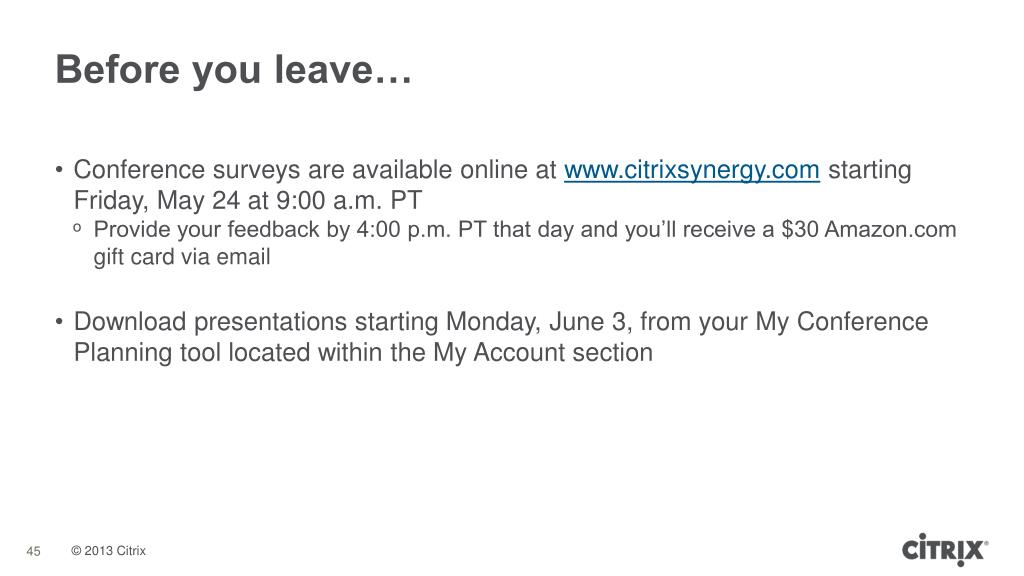Image resolution: width=1024 pixels, height=576 pixels.
Task: Click the 'My Conference' text in second bullet
Action: point(842,322)
